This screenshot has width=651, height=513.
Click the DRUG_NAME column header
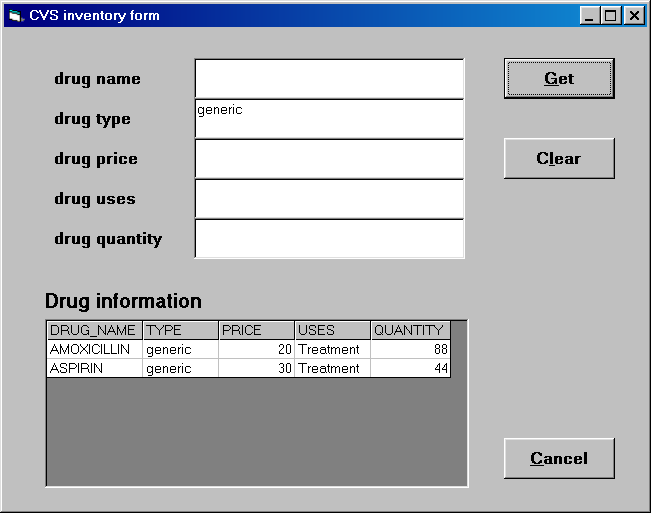click(x=95, y=330)
